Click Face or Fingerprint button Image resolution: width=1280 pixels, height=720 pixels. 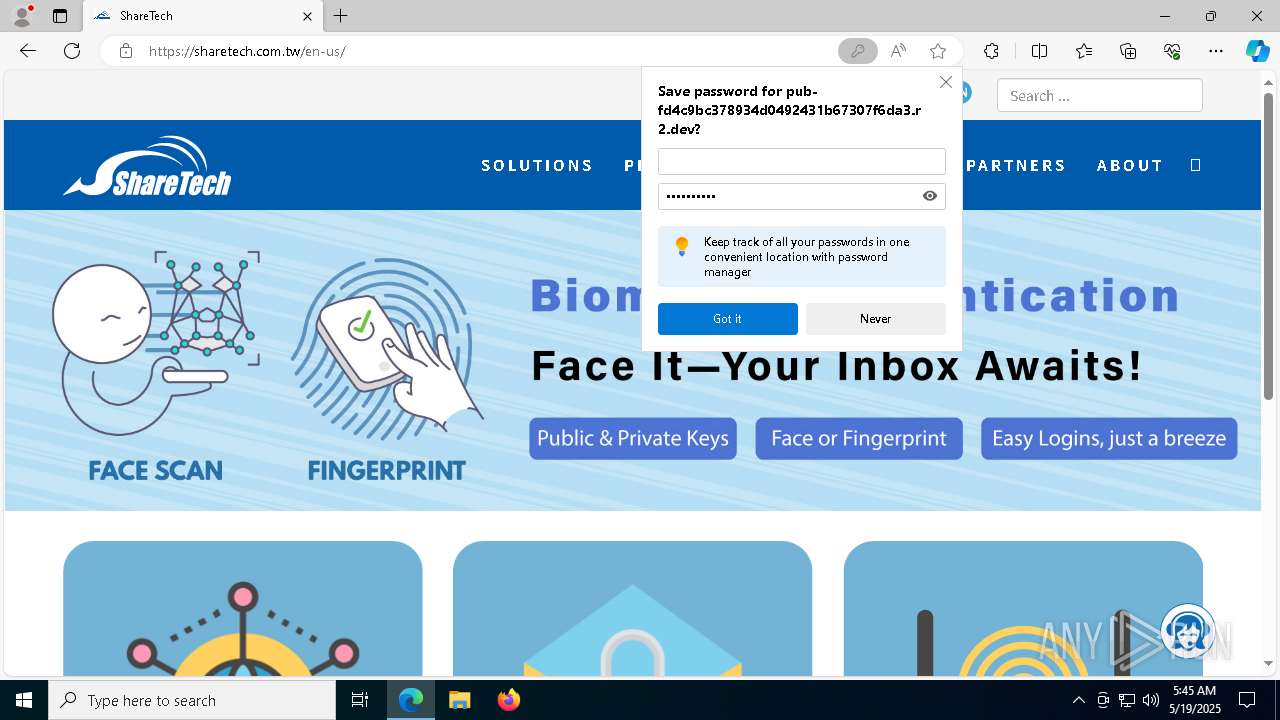[x=859, y=438]
